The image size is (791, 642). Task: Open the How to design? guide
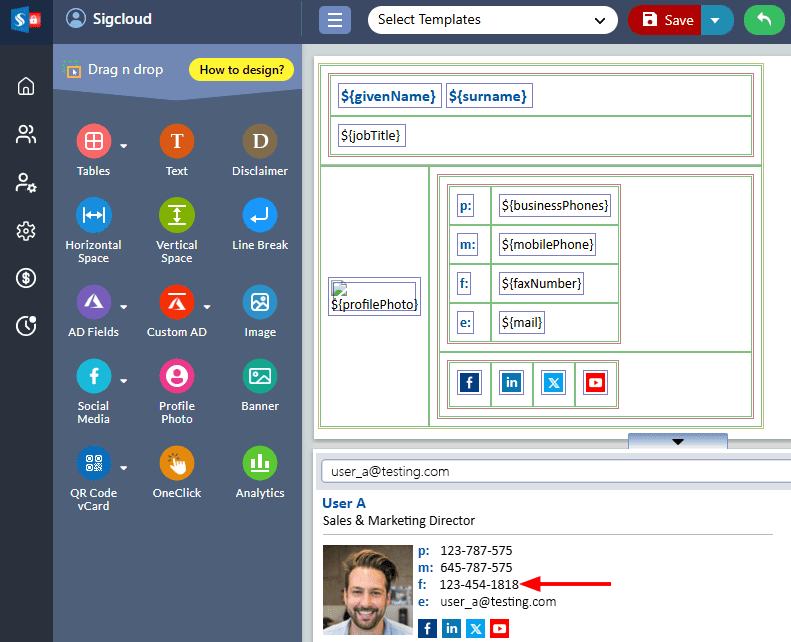coord(241,70)
